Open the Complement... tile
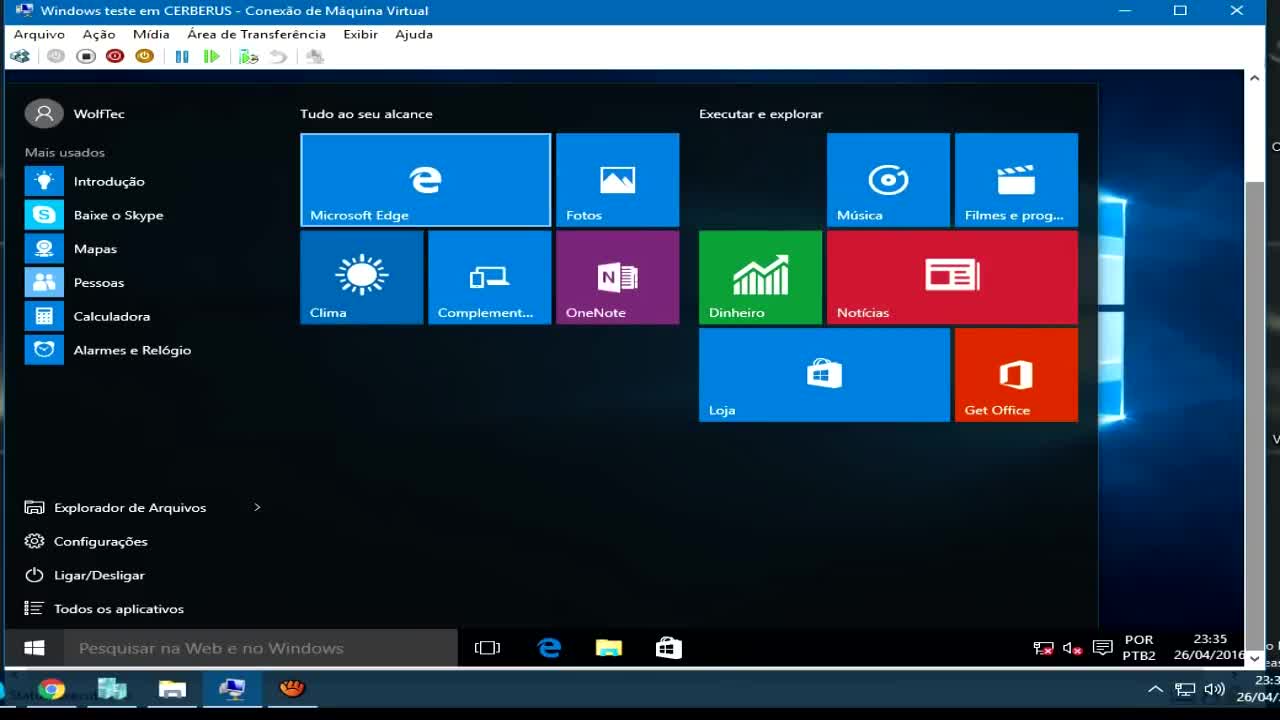 point(490,277)
